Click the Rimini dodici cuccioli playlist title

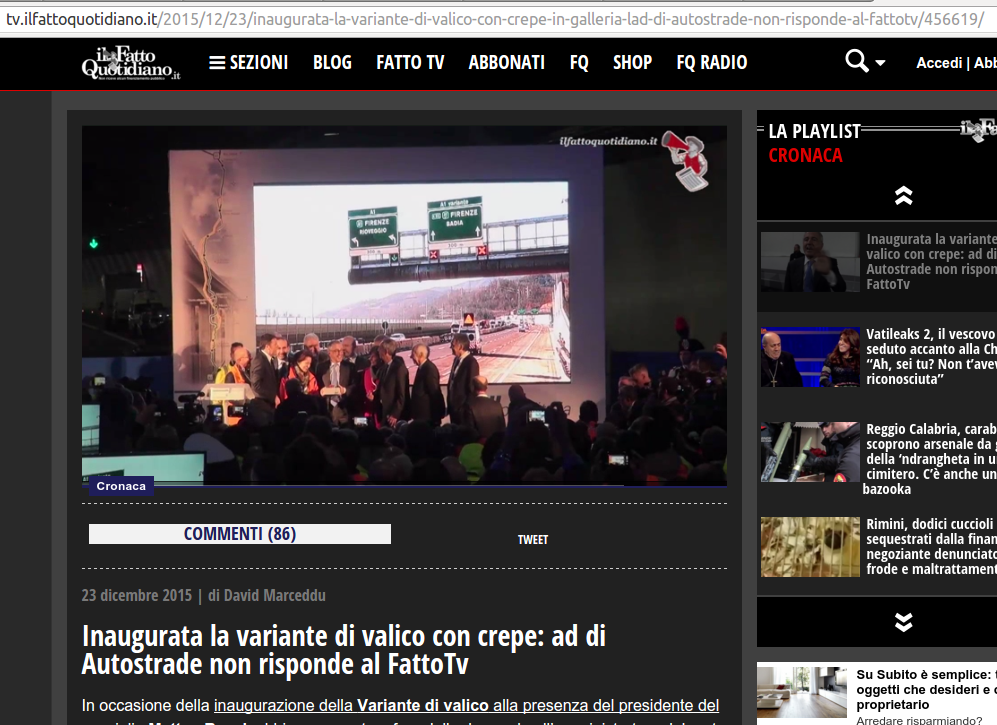click(931, 546)
